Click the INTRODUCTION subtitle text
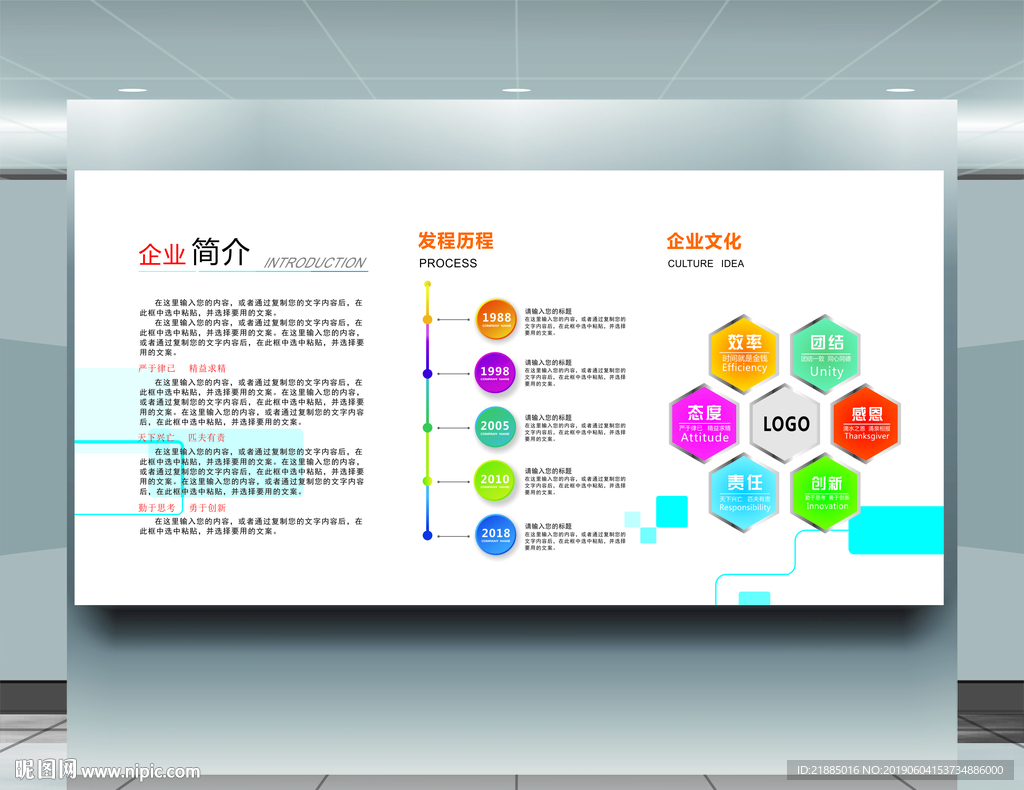1024x790 pixels. point(315,262)
